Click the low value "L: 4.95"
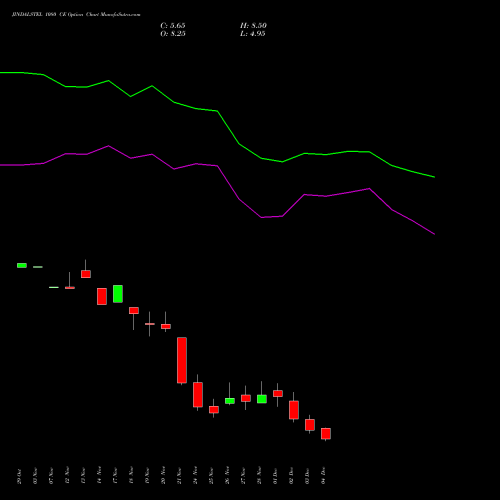The image size is (500, 500). [x=253, y=34]
